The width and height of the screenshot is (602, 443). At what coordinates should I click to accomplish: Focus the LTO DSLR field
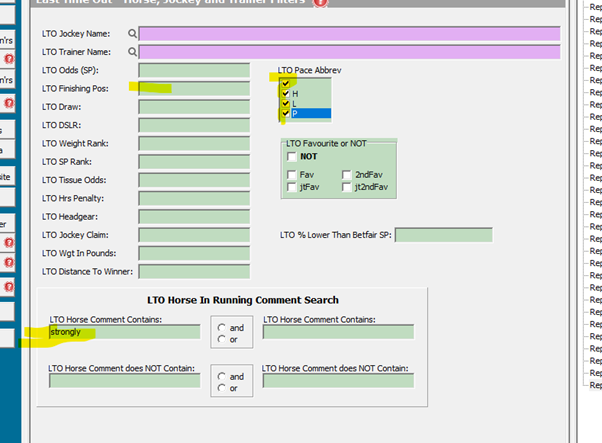pos(194,125)
